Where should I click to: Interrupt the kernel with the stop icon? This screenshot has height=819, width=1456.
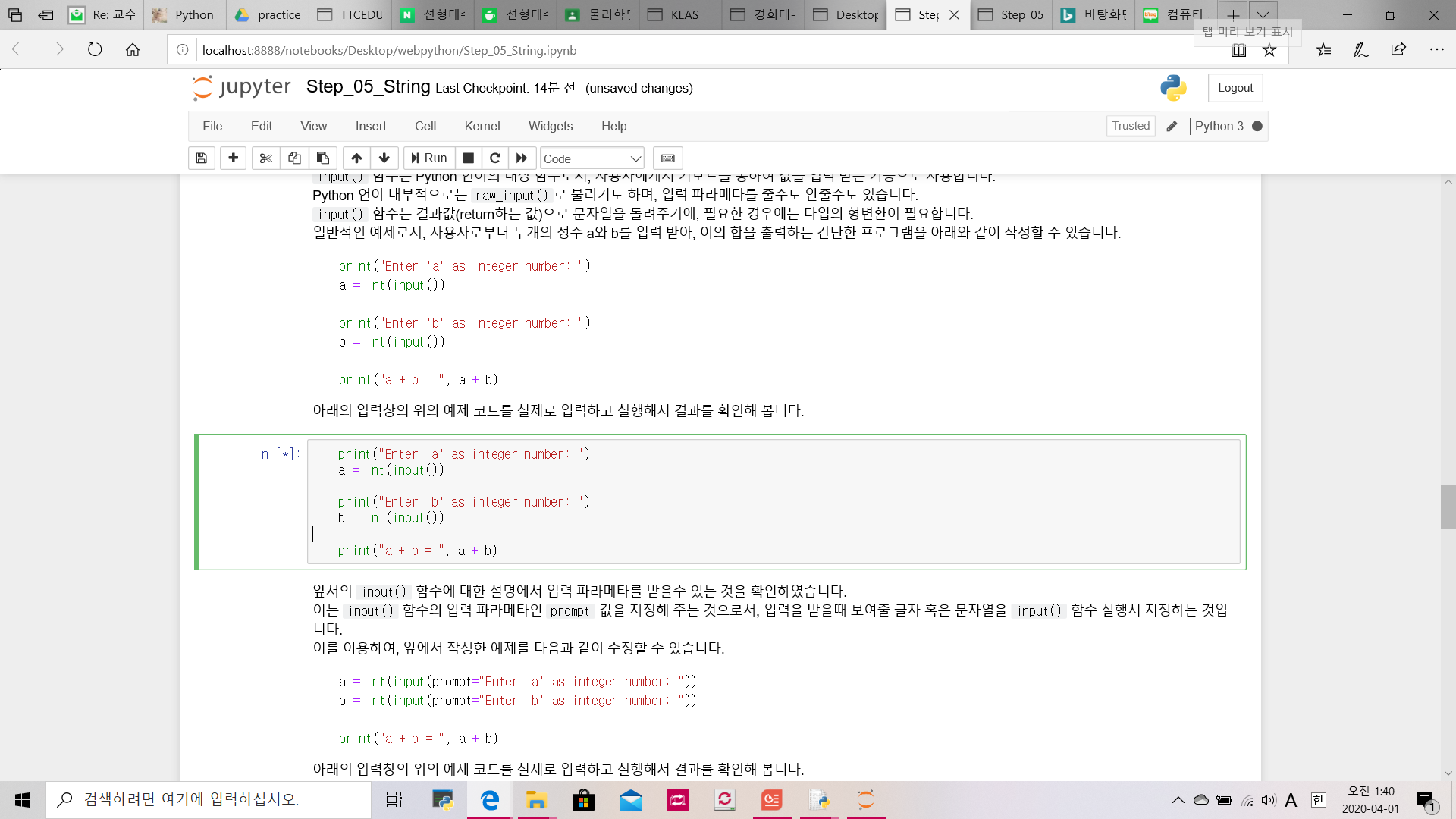[x=469, y=158]
